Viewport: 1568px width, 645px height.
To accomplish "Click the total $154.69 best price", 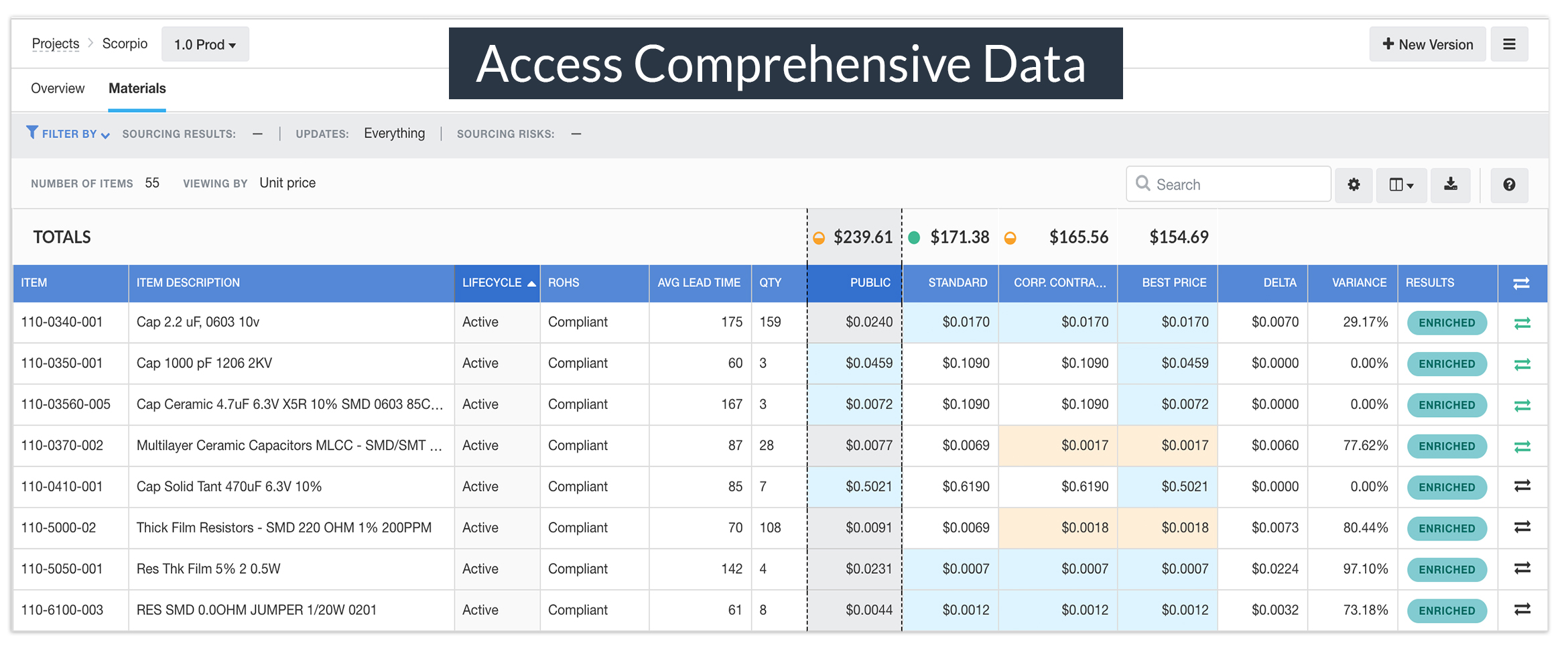I will tap(1179, 237).
